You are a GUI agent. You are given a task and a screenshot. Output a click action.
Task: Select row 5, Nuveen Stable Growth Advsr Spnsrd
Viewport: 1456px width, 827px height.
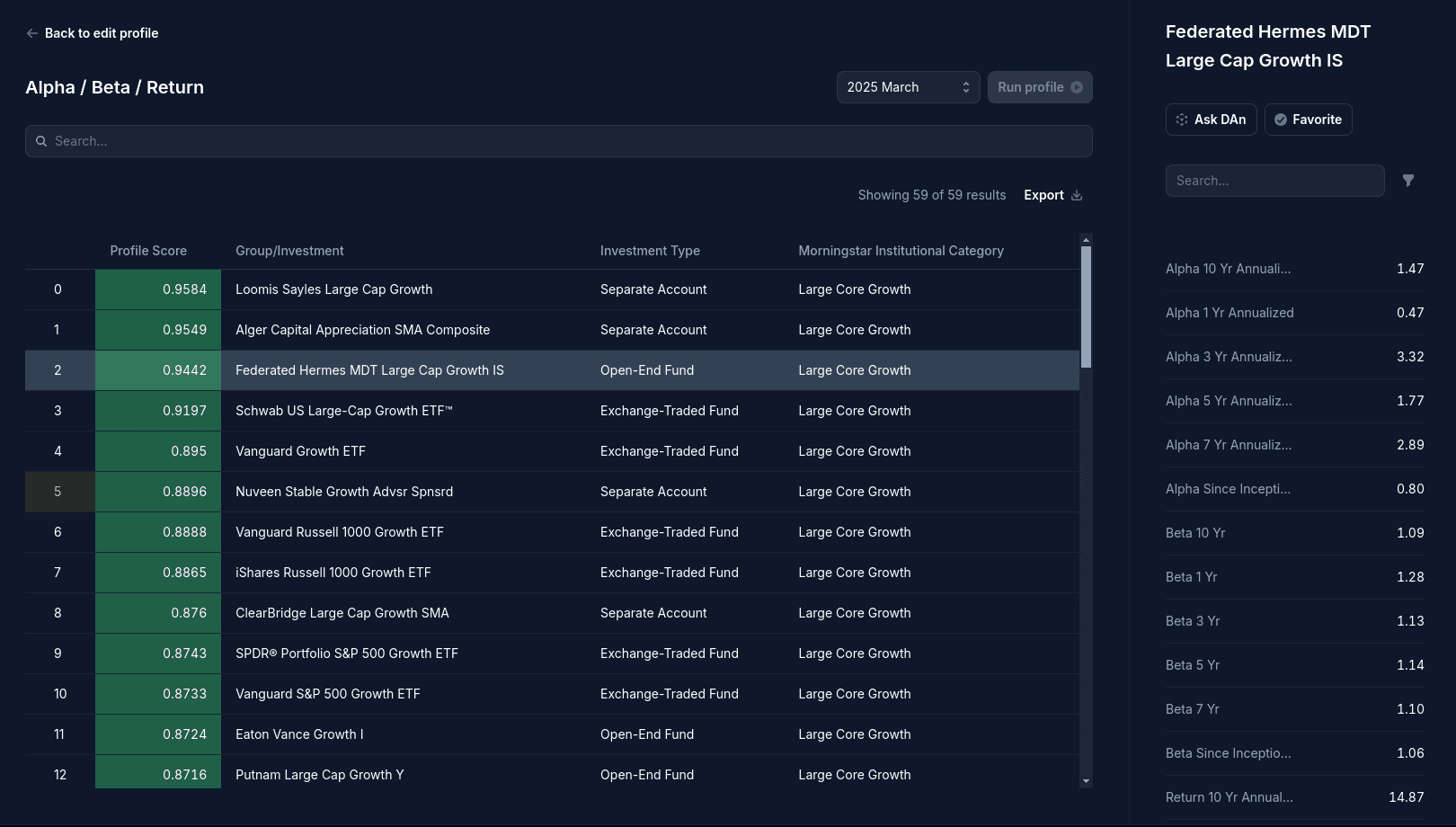tap(344, 492)
